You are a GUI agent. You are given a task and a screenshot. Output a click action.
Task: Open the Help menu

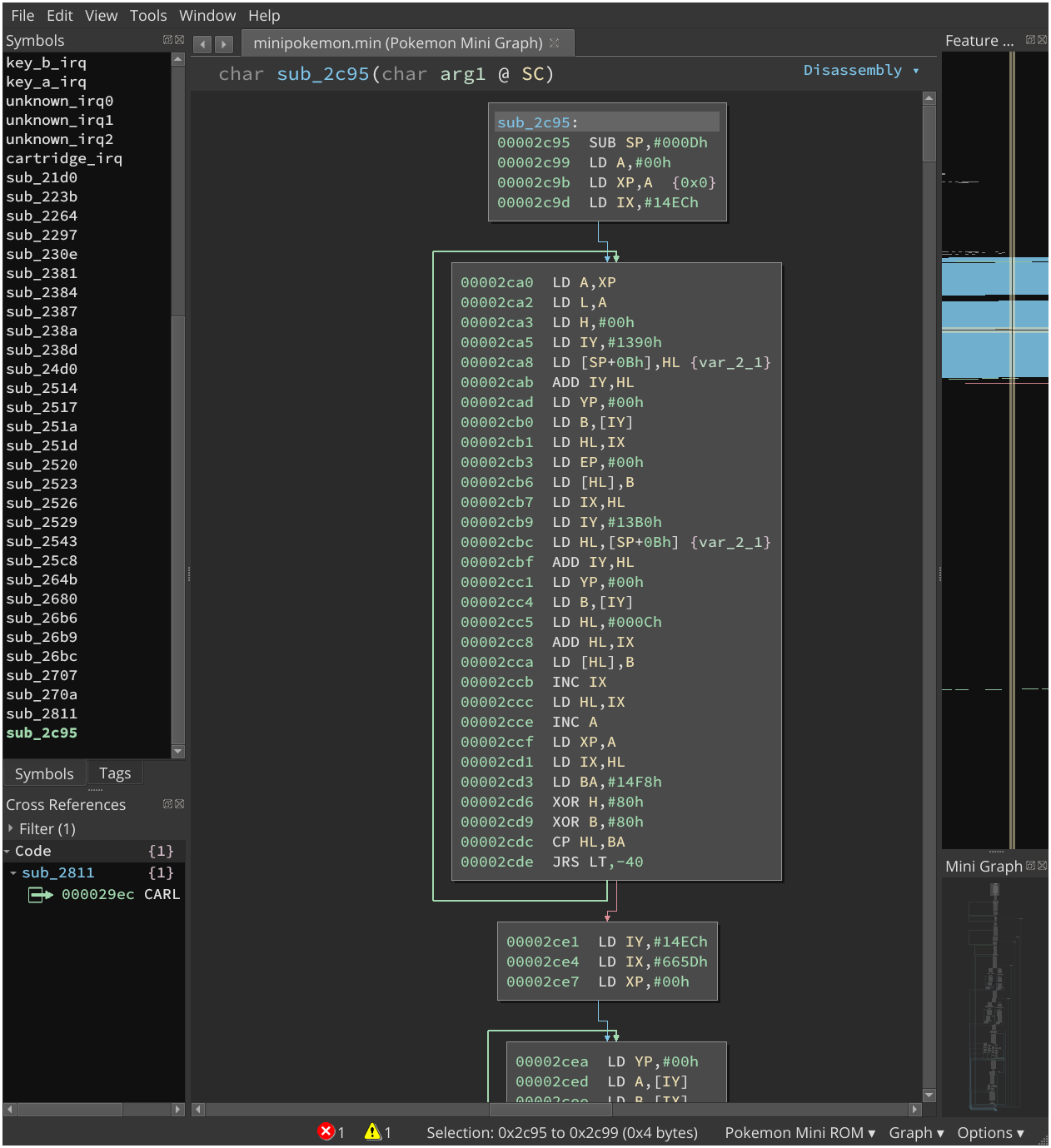264,16
